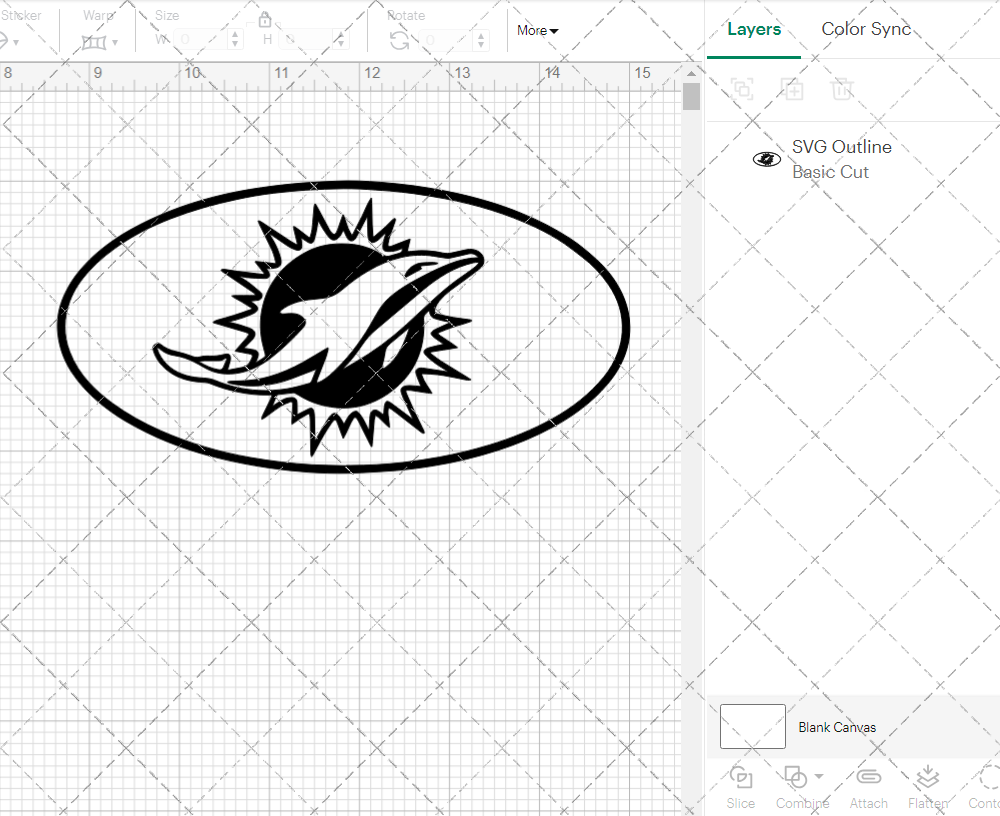Click the Rotate stepper arrows
Image resolution: width=1000 pixels, height=816 pixels.
pyautogui.click(x=481, y=40)
